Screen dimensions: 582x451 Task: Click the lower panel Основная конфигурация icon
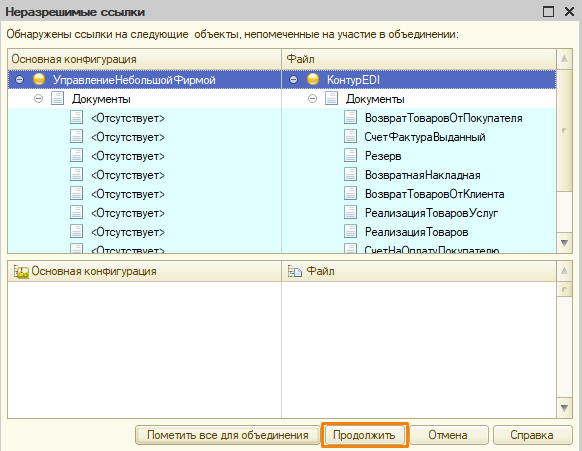[x=21, y=272]
